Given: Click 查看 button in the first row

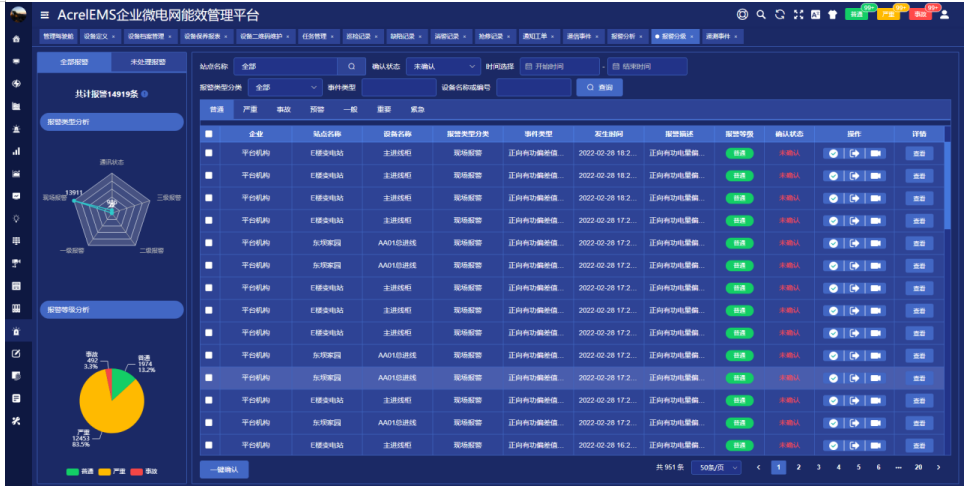Looking at the screenshot, I should 919,153.
